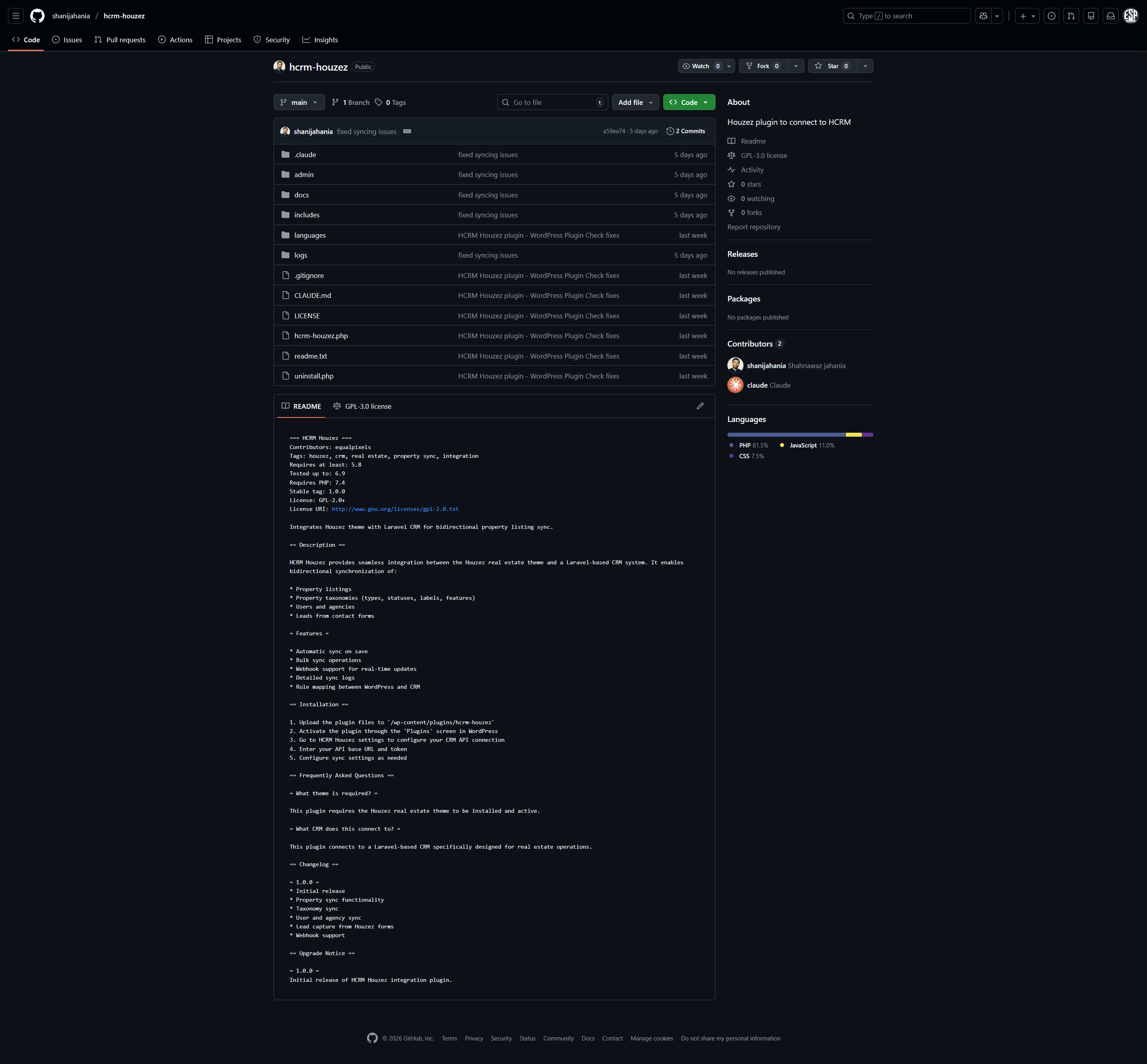Open the .claude folder

305,155
